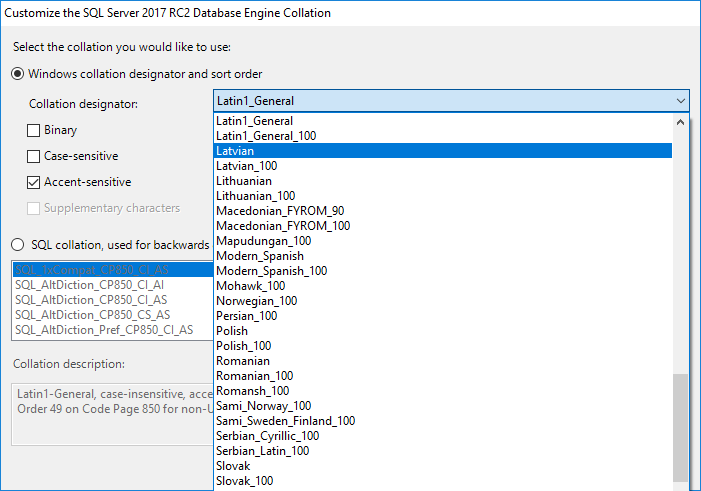Select Modern_Spanish_100 collation
The width and height of the screenshot is (701, 491).
(443, 271)
